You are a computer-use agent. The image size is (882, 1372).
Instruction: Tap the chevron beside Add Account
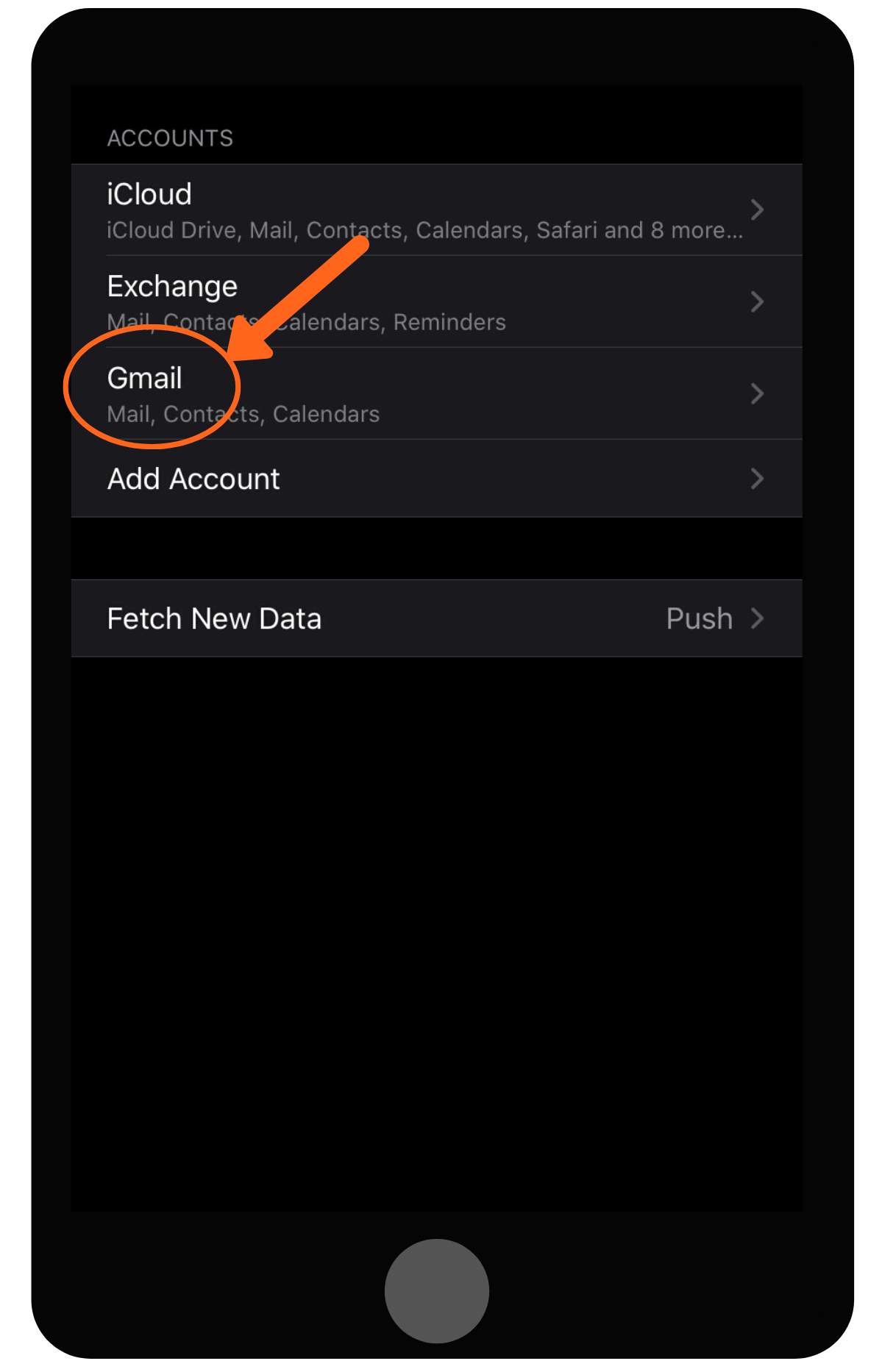coord(757,479)
